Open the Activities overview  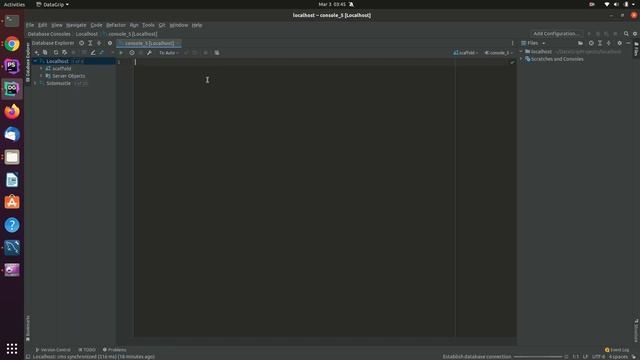14,4
